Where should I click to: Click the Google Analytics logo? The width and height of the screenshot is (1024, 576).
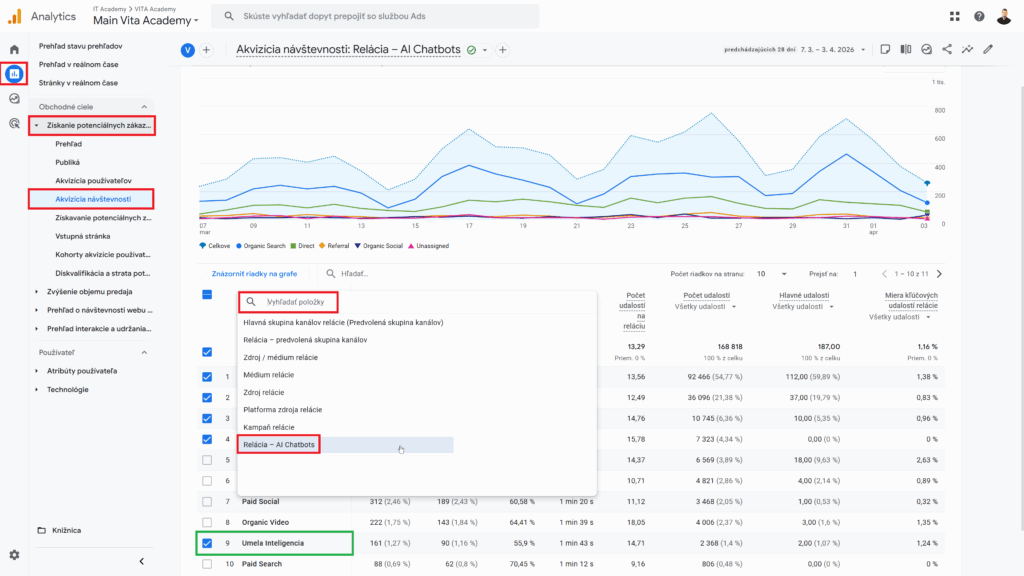pyautogui.click(x=14, y=16)
